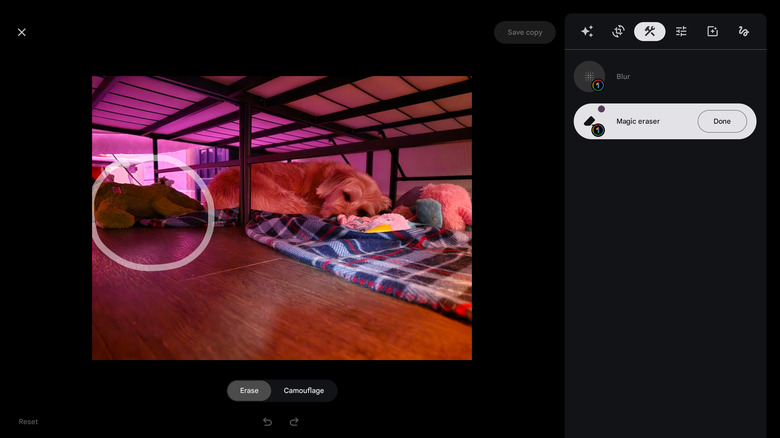Viewport: 780px width, 438px height.
Task: Open the AI suggestions sparkle tab
Action: pos(587,31)
